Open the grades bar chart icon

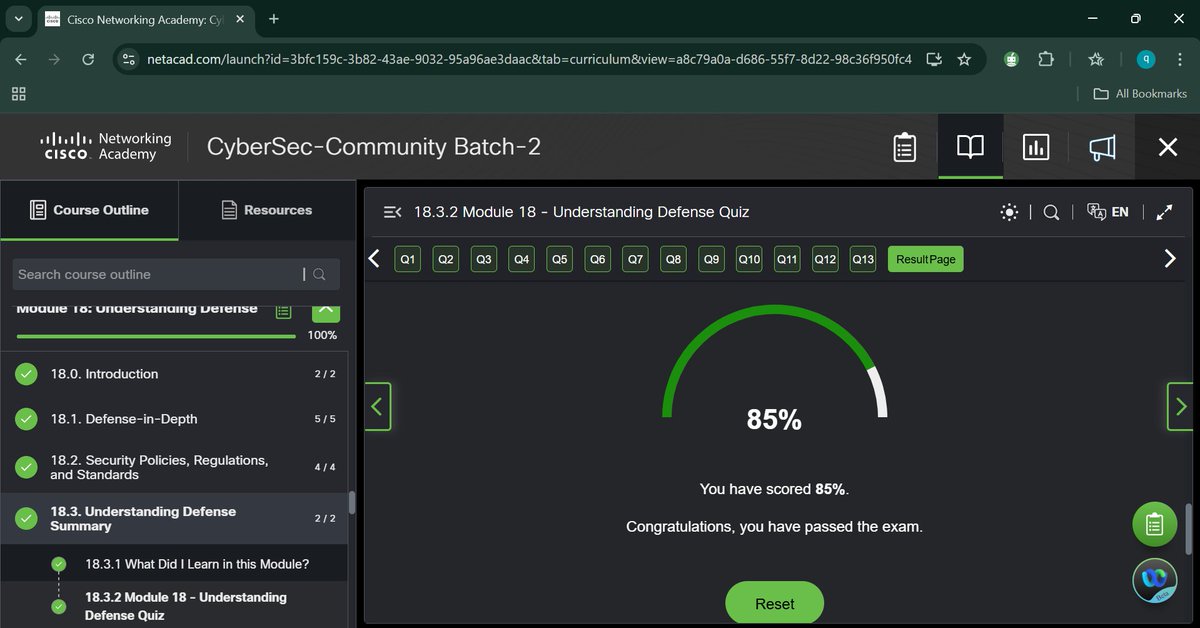coord(1036,147)
